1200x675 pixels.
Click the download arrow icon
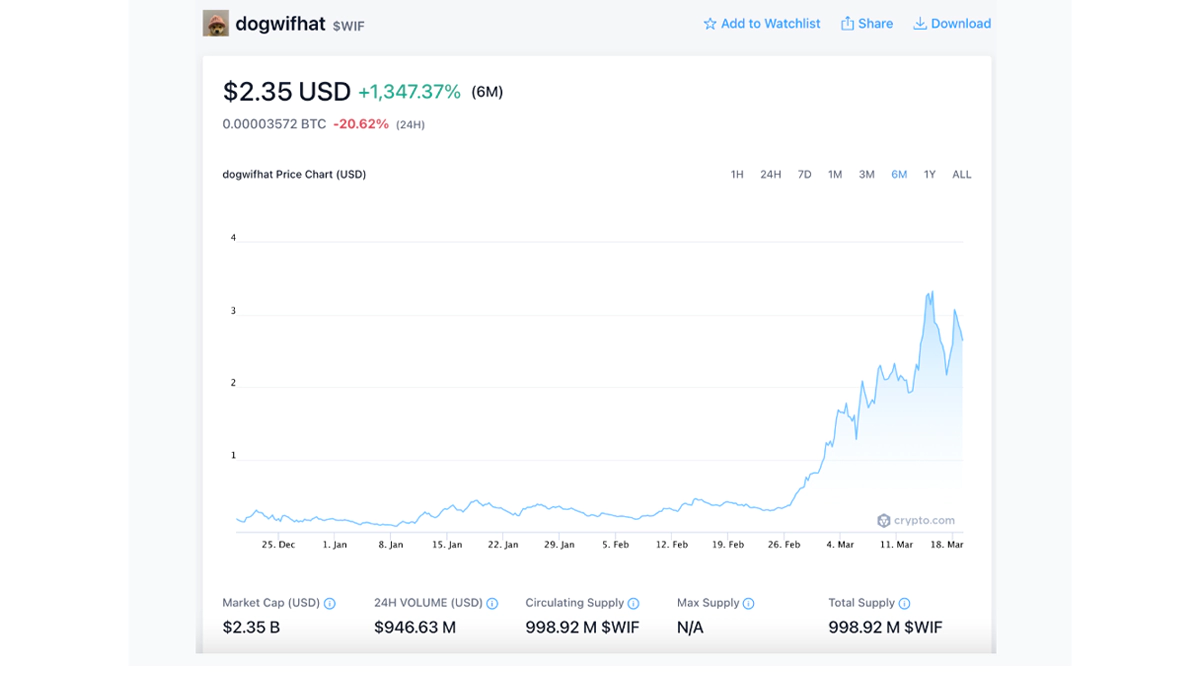(919, 24)
